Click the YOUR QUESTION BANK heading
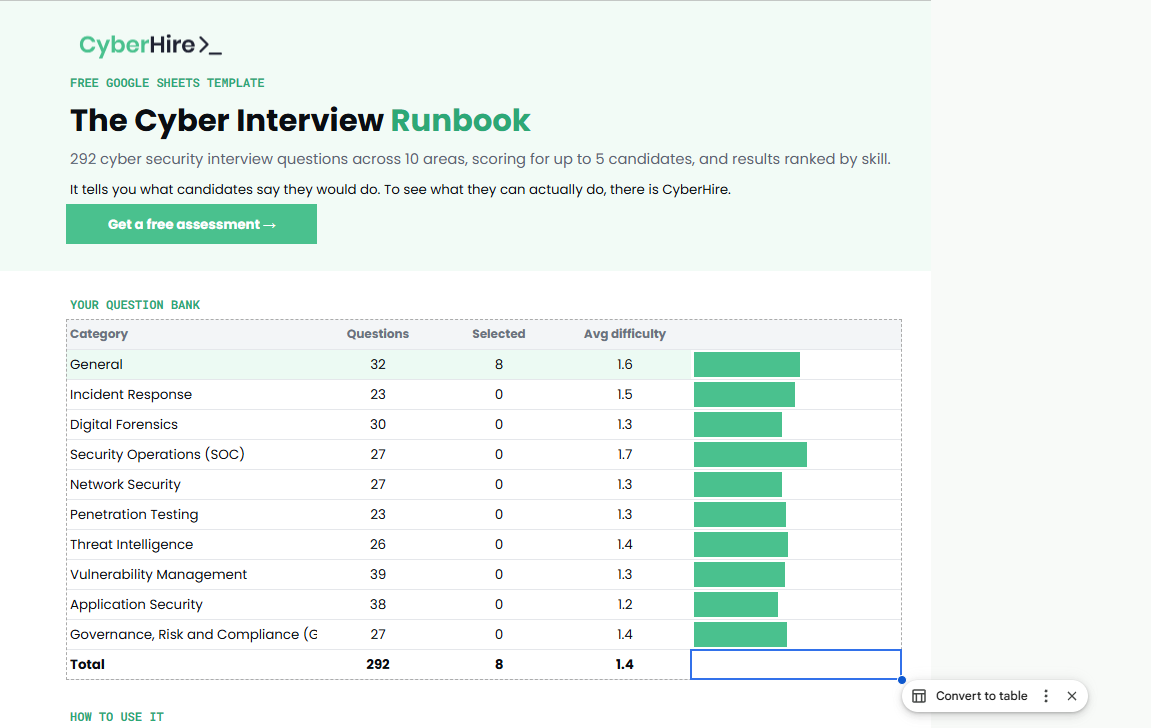 coord(135,305)
